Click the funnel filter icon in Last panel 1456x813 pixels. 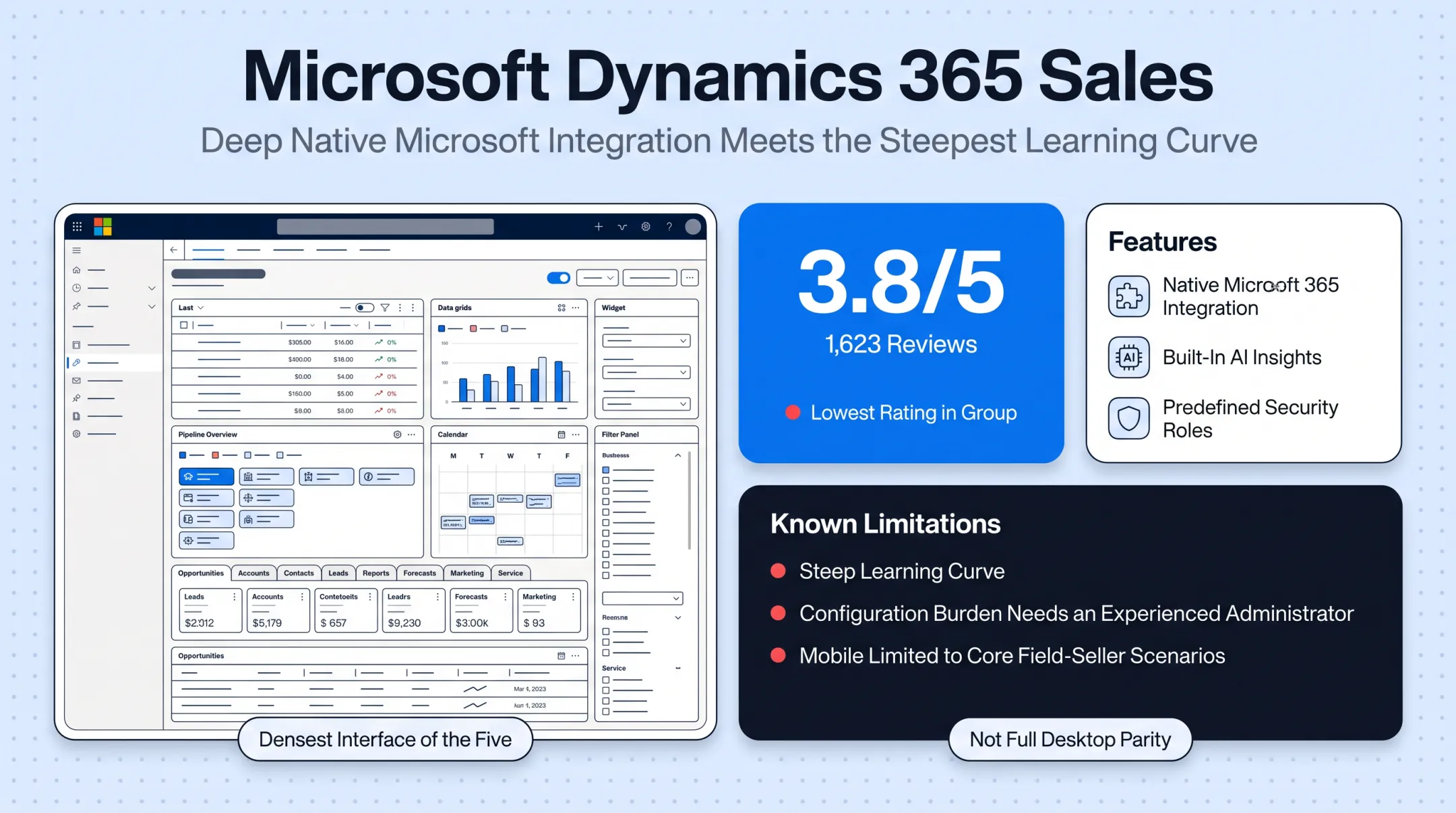[385, 307]
